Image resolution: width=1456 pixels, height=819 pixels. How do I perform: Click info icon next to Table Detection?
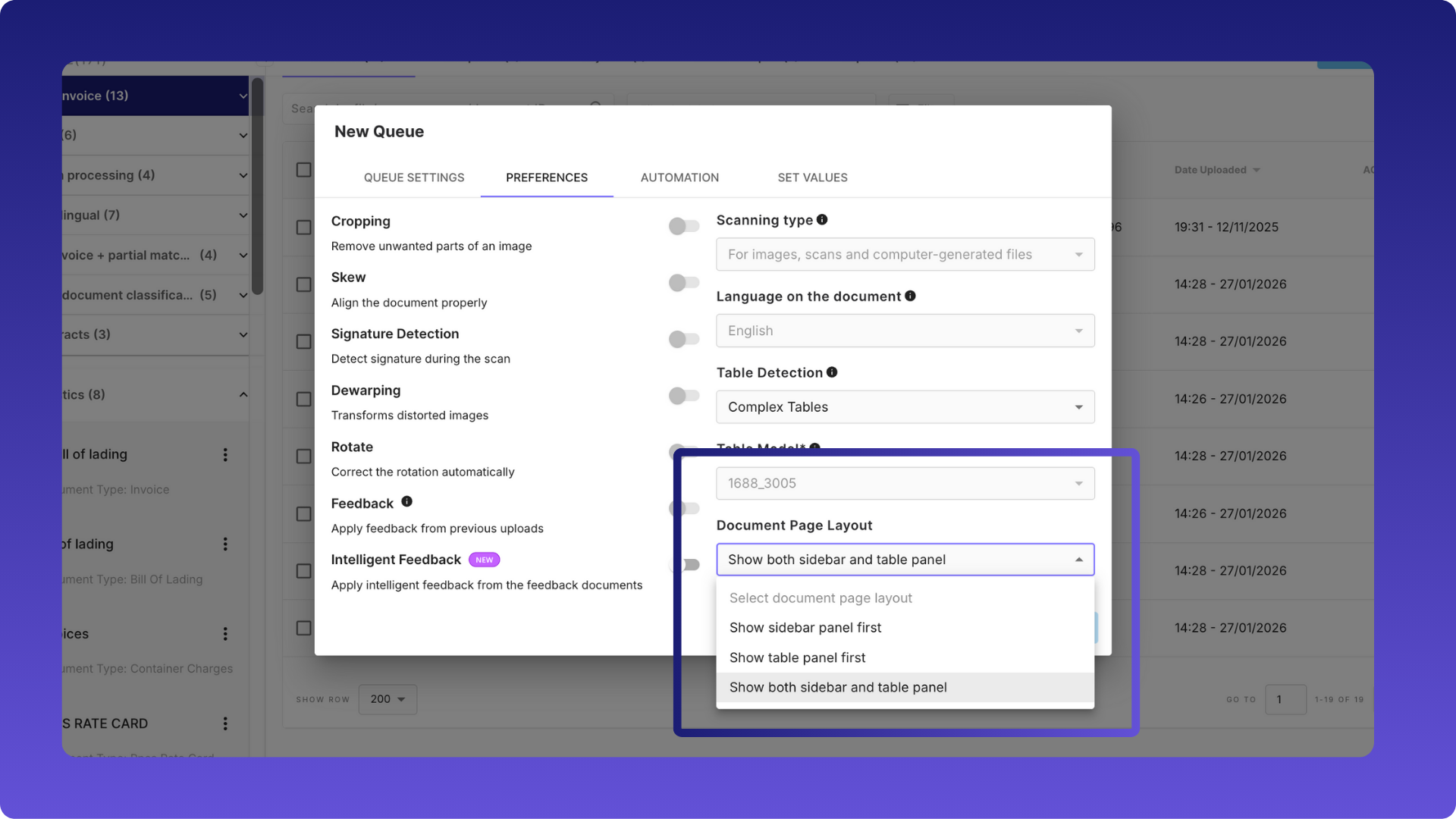(832, 372)
